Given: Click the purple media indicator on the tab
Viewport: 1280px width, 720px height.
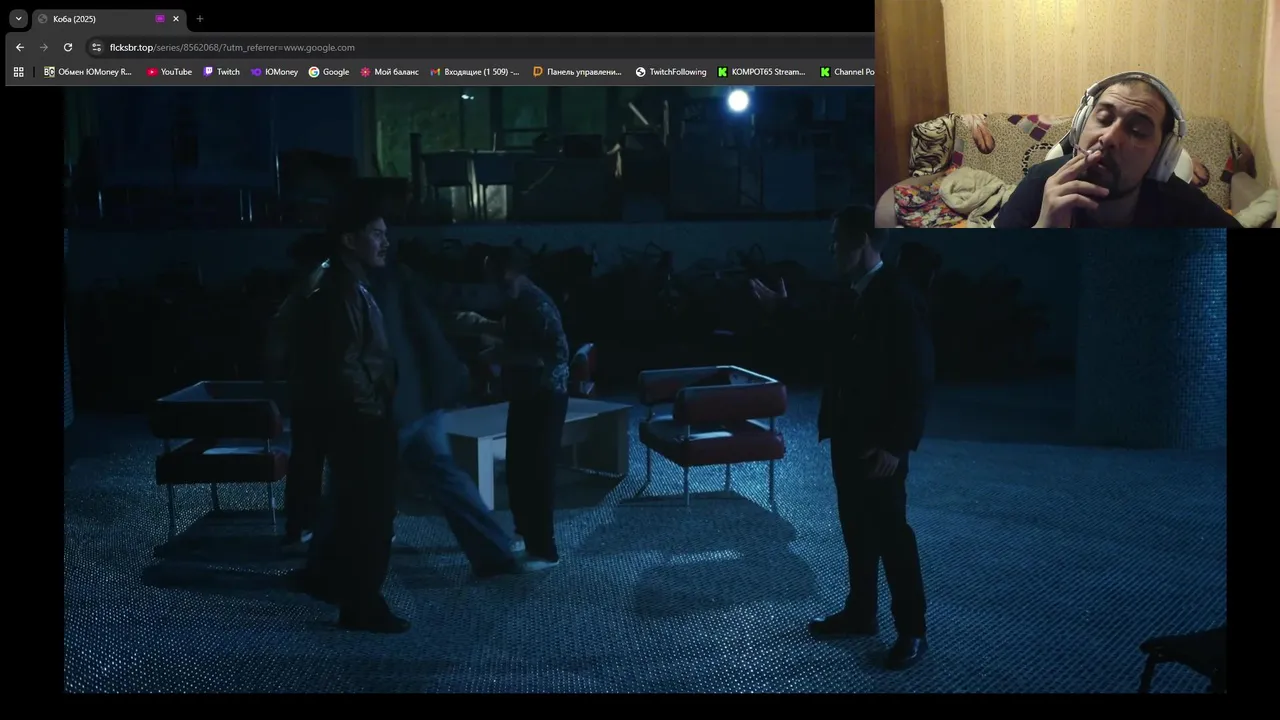Looking at the screenshot, I should point(160,19).
